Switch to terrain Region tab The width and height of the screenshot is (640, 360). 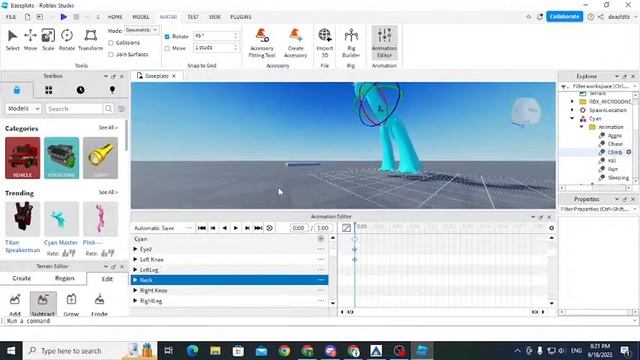[64, 278]
